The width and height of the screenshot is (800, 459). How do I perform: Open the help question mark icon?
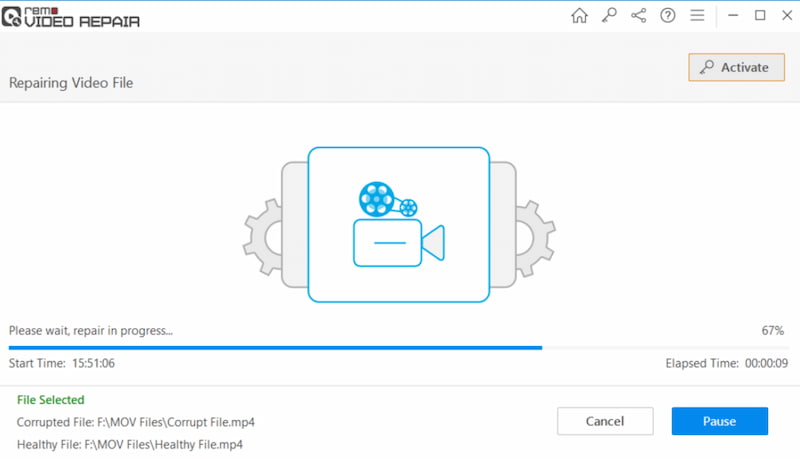coord(667,16)
